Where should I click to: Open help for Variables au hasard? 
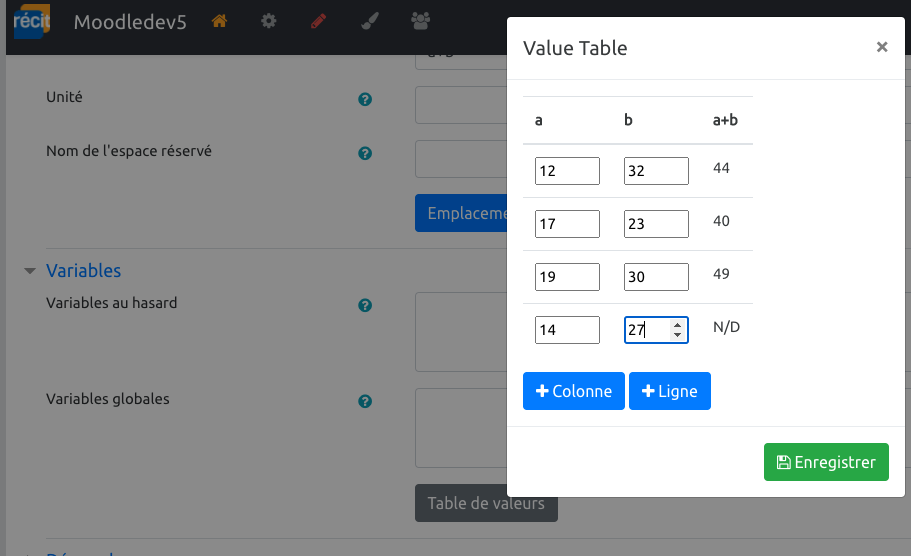tap(365, 306)
